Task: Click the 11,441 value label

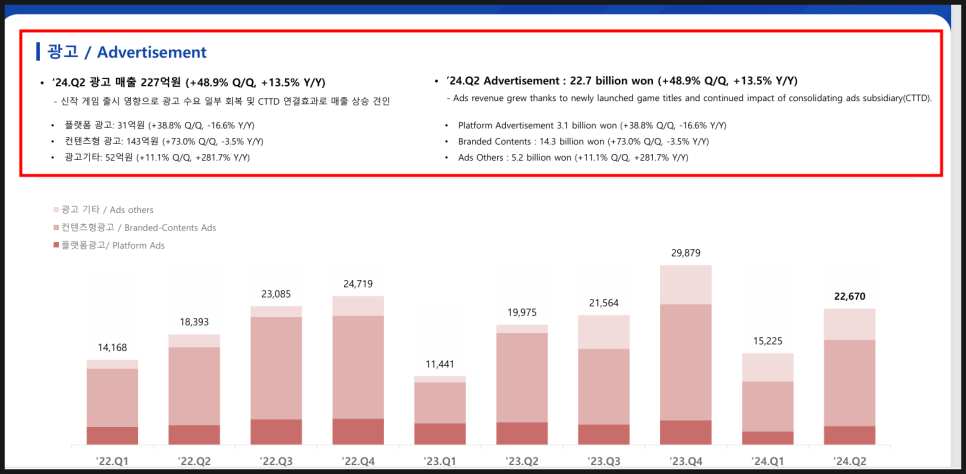Action: [440, 364]
